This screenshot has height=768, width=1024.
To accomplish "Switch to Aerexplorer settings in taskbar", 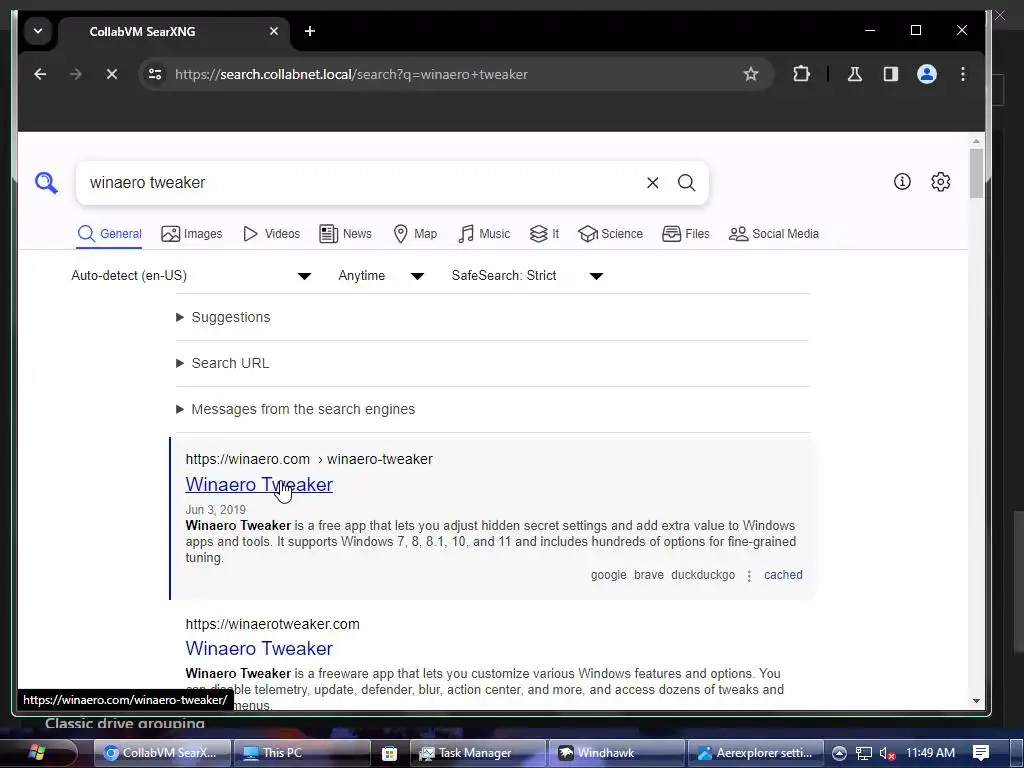I will pyautogui.click(x=754, y=753).
